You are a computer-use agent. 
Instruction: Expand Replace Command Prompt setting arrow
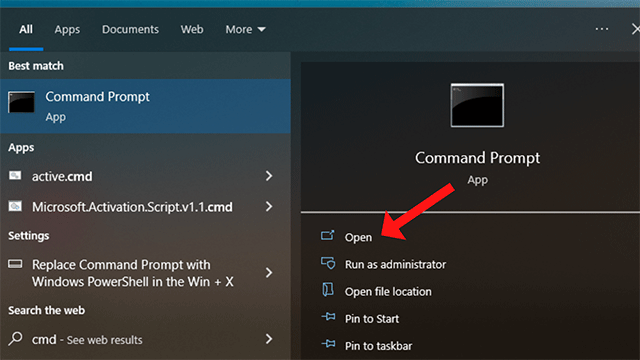(269, 273)
